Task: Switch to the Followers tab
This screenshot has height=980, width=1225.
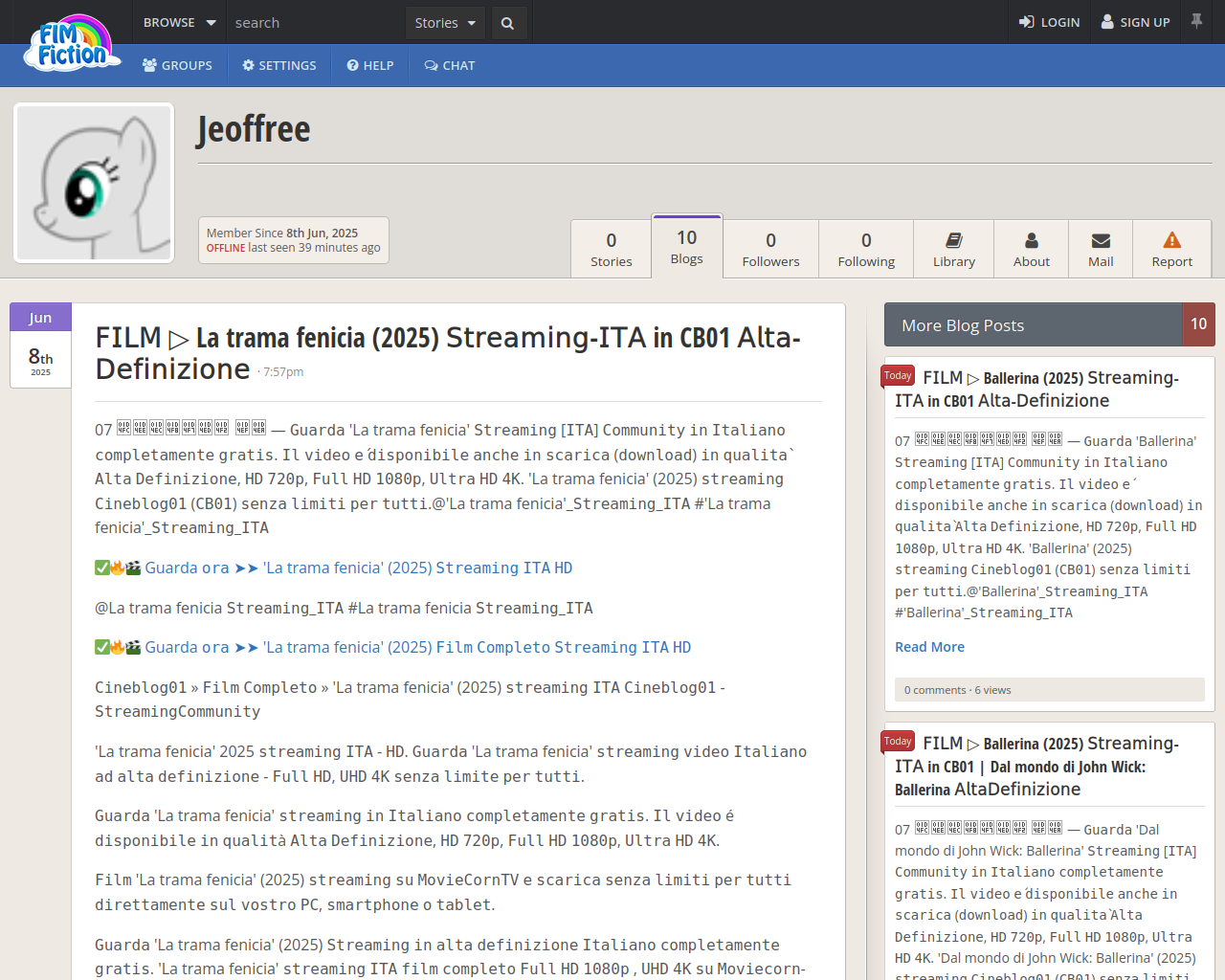Action: 770,249
